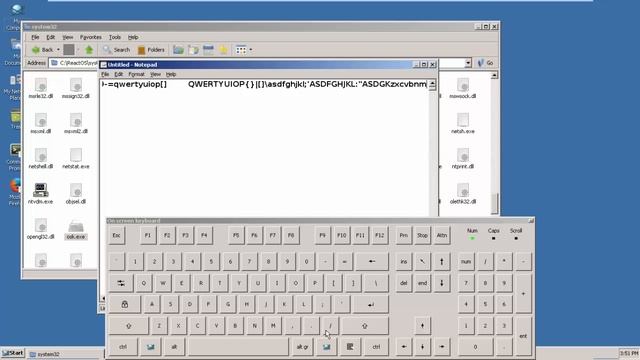The height and width of the screenshot is (360, 640).
Task: Toggle the left Shift key on the on-screen keyboard
Action: 129,326
